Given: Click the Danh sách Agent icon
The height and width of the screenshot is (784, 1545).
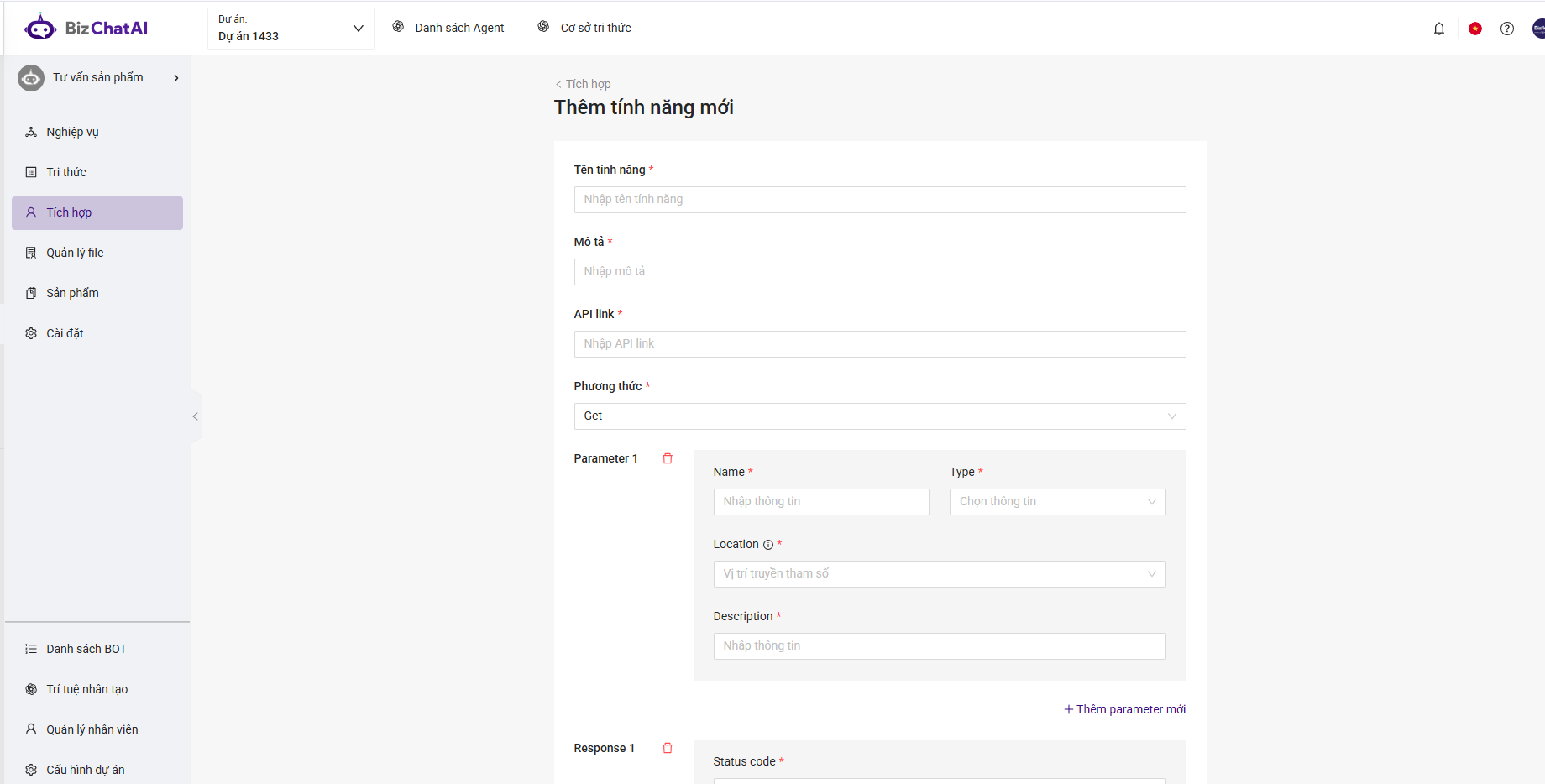Looking at the screenshot, I should tap(398, 27).
